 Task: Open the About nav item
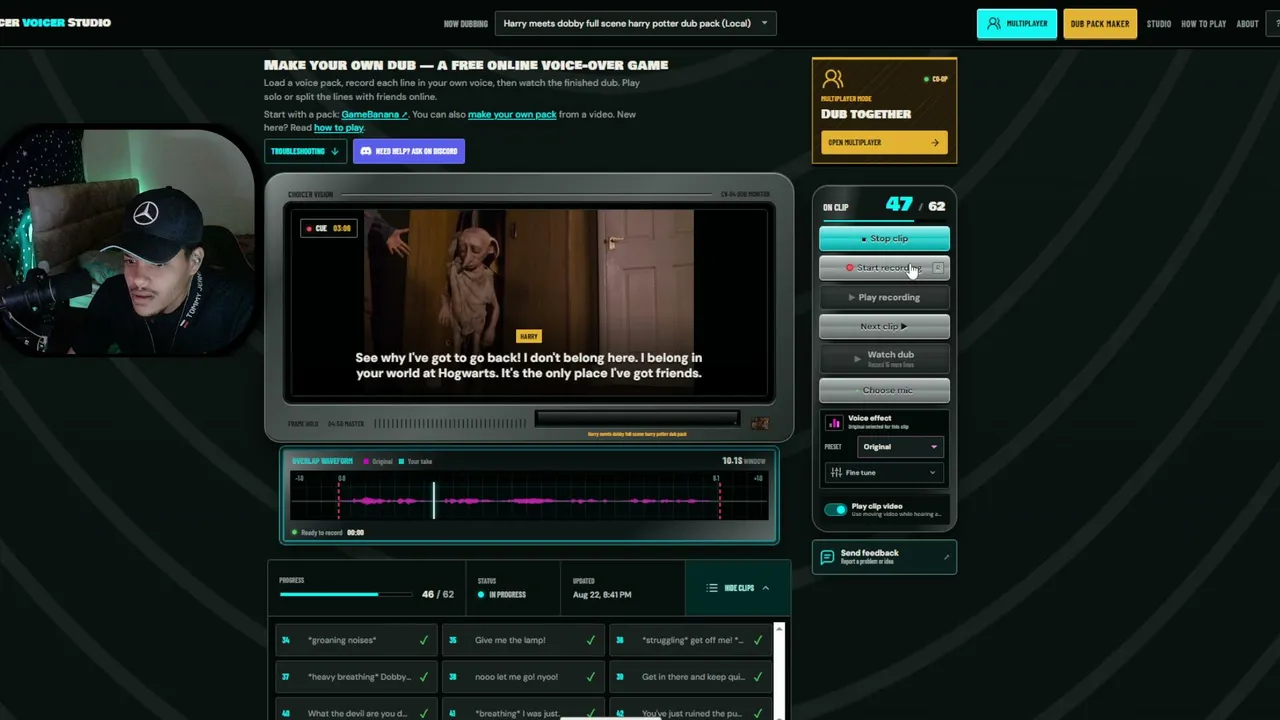click(x=1247, y=24)
